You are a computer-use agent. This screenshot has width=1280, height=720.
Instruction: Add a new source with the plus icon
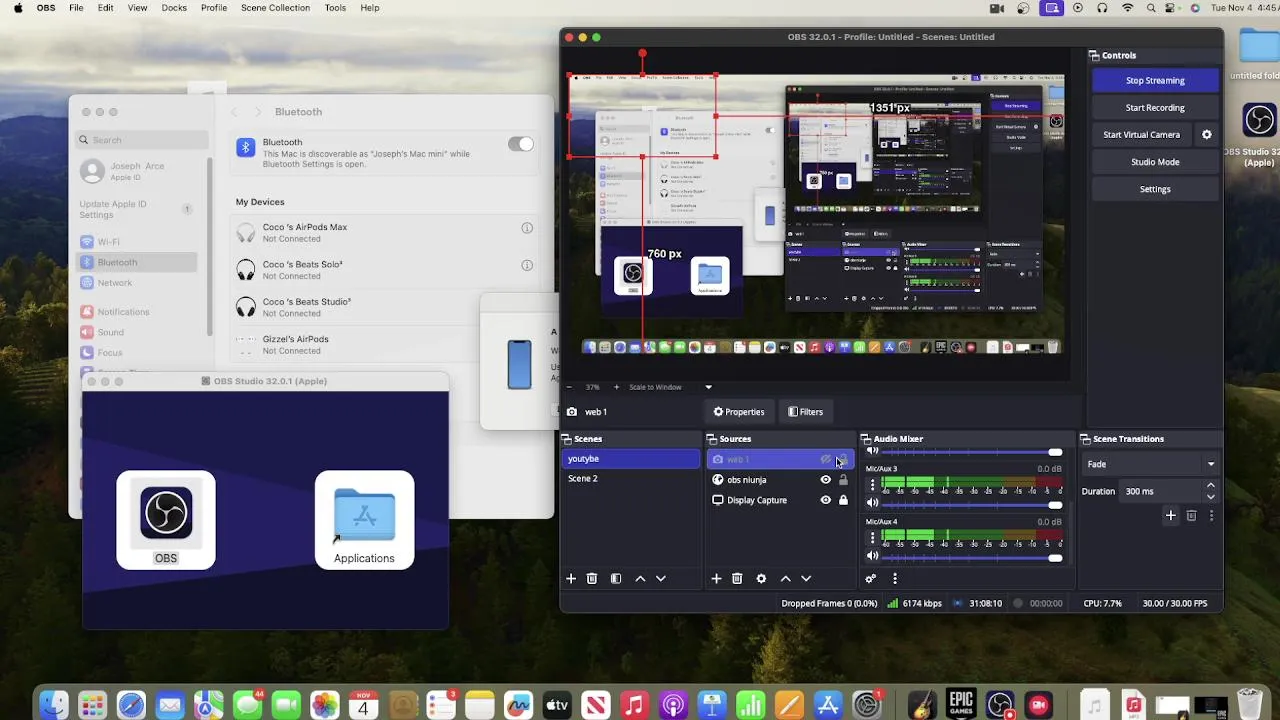pos(716,578)
